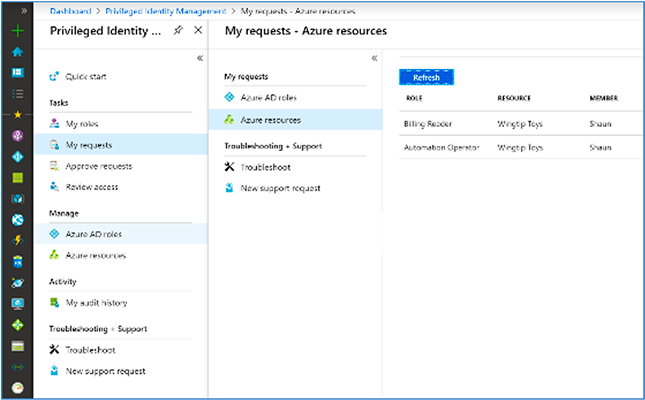Image resolution: width=645 pixels, height=400 pixels.
Task: Open the Dashboard icon in the sidebar
Action: 18,73
